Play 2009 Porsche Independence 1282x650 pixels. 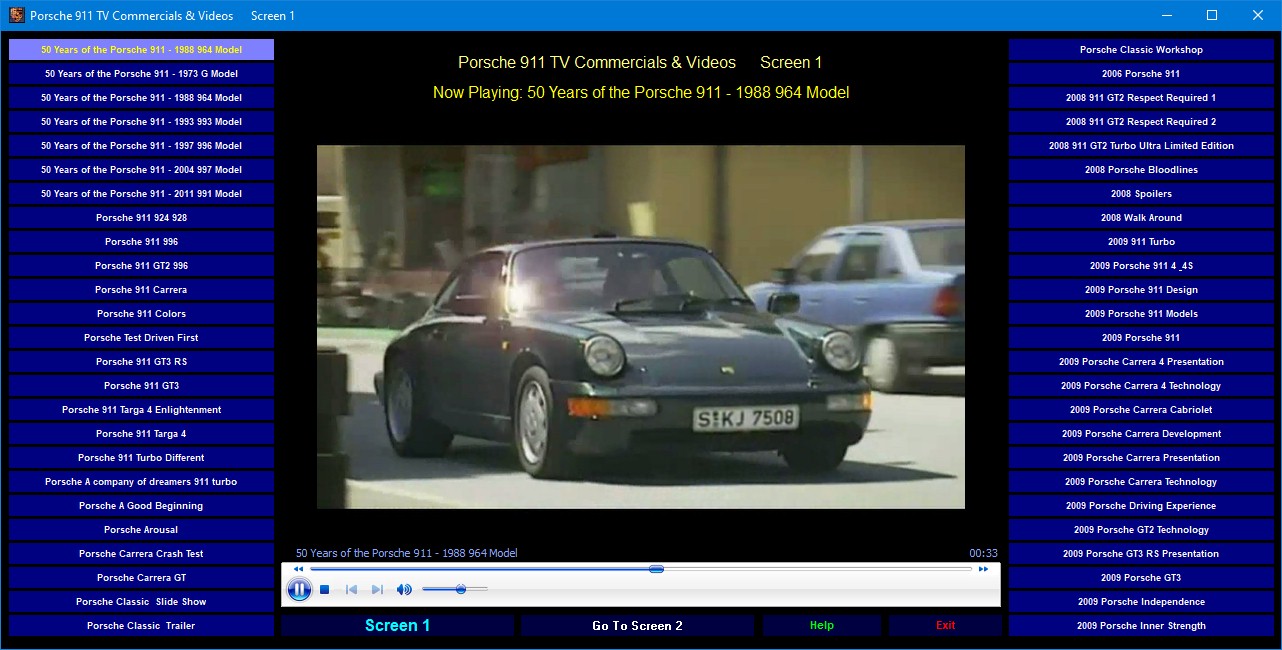[x=1141, y=602]
